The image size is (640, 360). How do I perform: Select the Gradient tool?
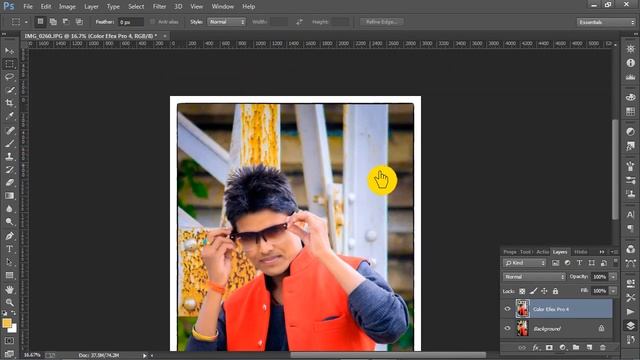9,196
